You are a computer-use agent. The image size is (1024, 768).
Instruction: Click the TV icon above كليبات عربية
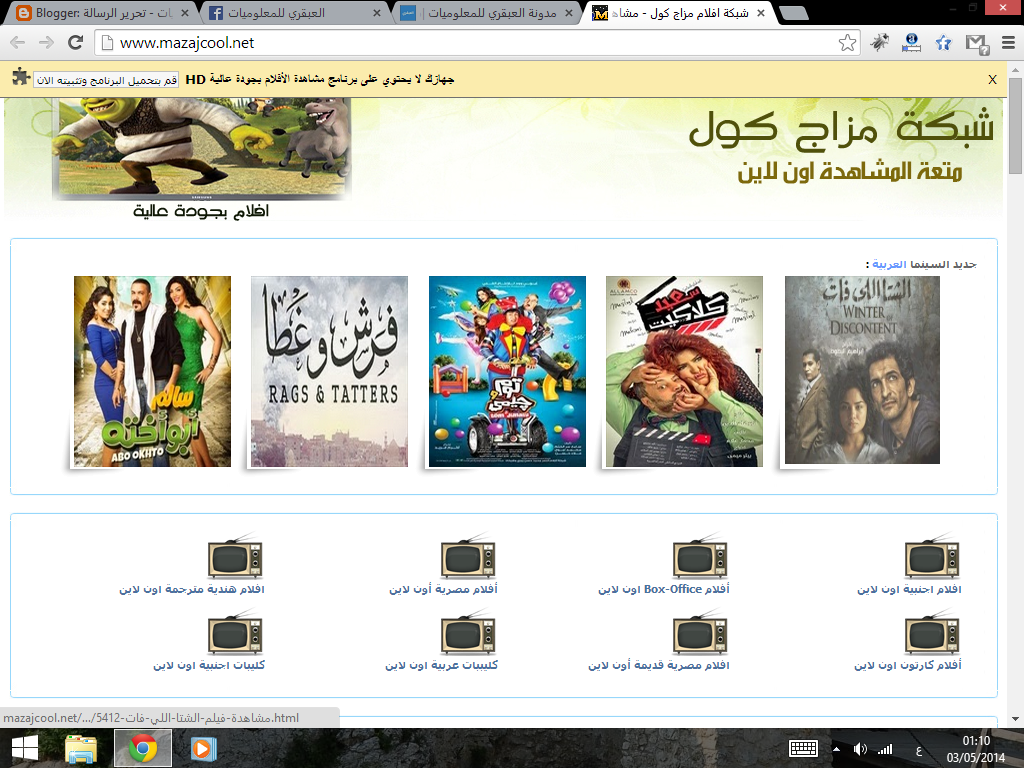468,632
